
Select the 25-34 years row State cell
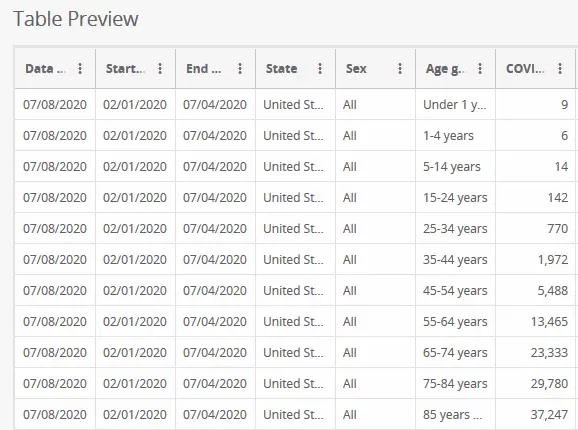point(295,228)
